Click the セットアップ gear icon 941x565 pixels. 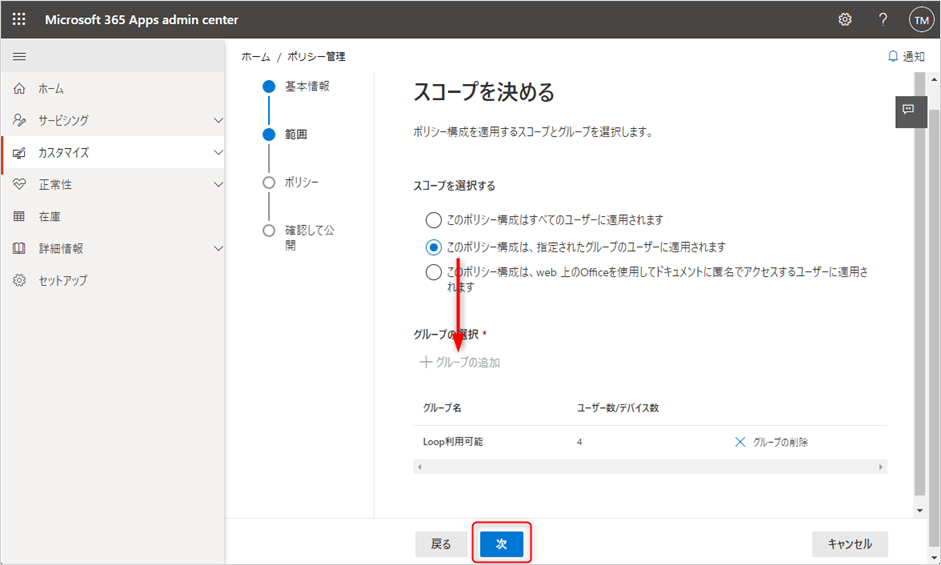point(19,280)
